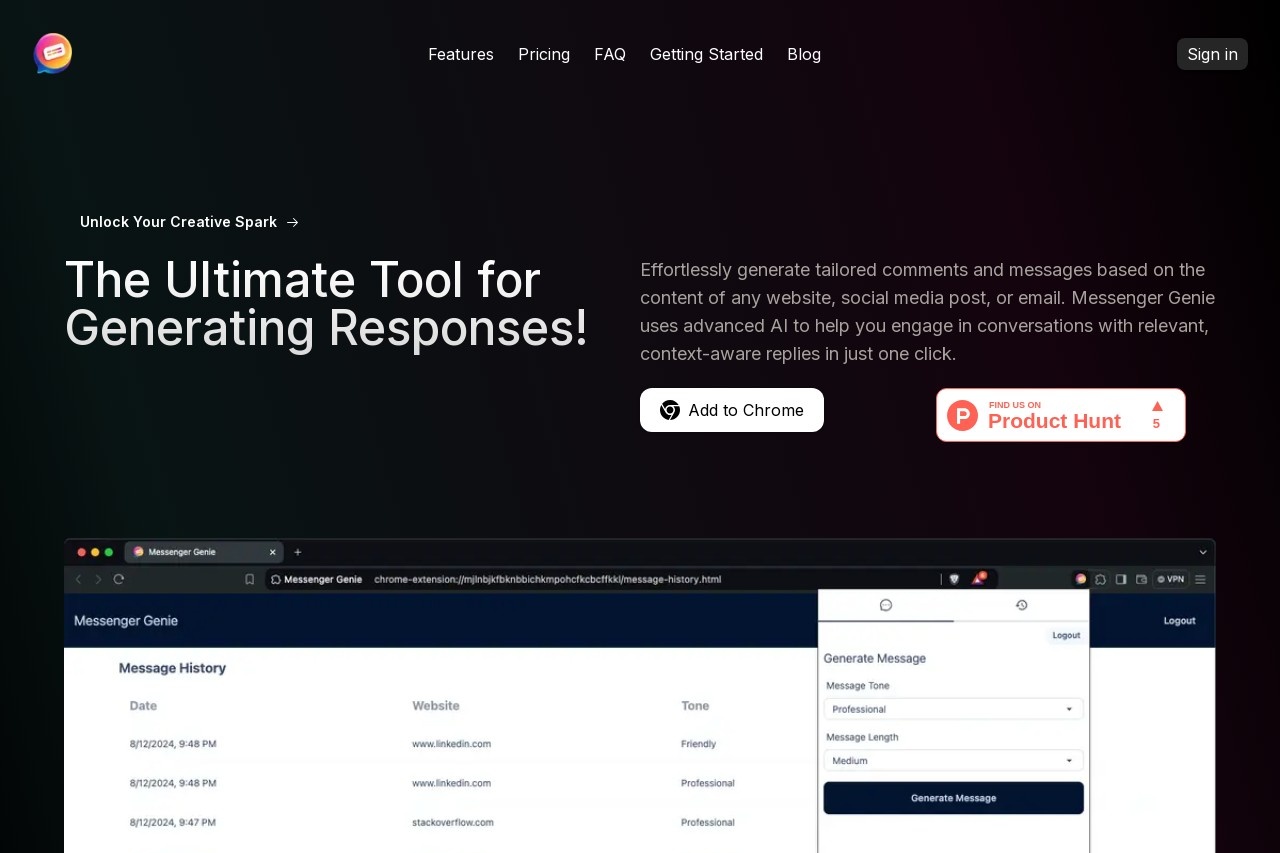Viewport: 1280px width, 853px height.
Task: Click the Brave shield icon in the demo screenshot
Action: coord(954,579)
